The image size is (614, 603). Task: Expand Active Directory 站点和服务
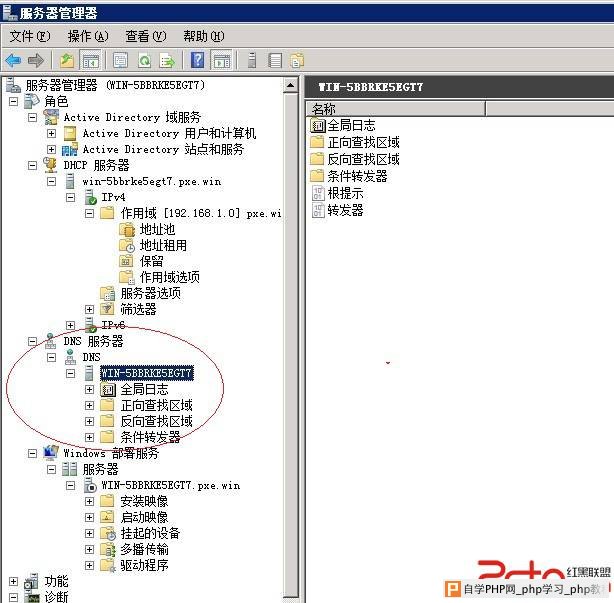click(51, 149)
